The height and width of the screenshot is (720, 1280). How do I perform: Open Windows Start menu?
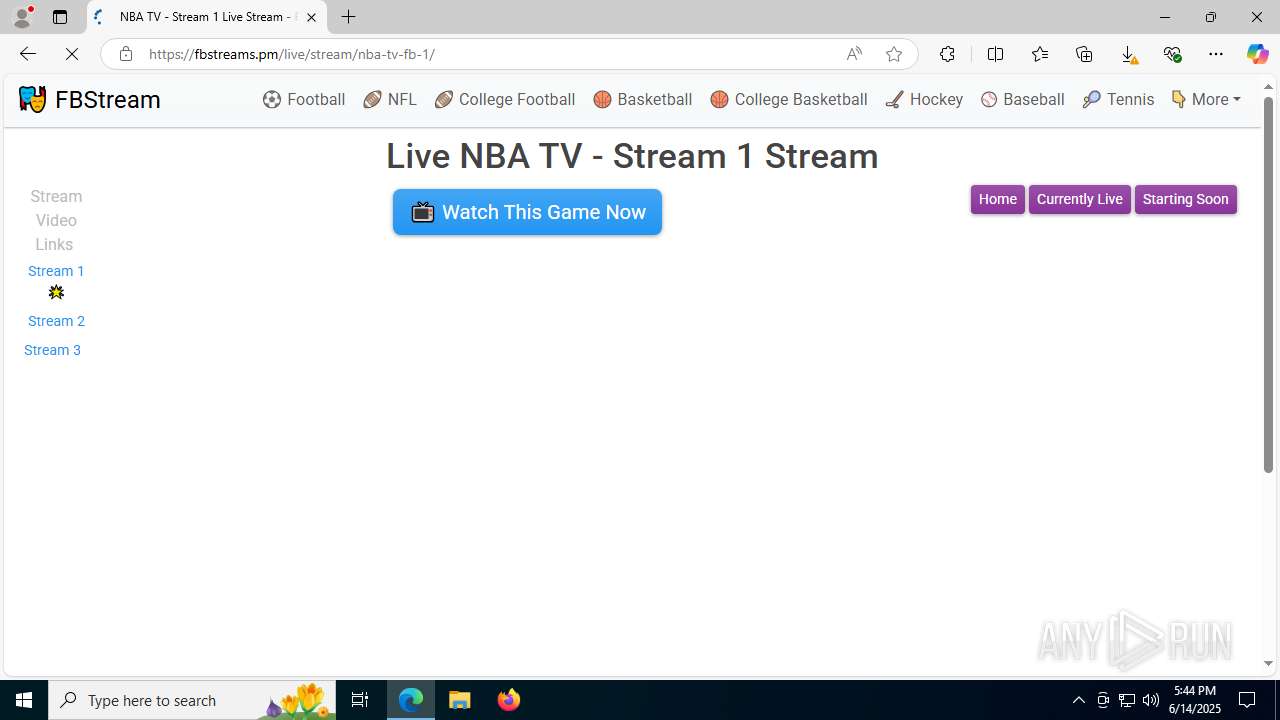(x=24, y=700)
